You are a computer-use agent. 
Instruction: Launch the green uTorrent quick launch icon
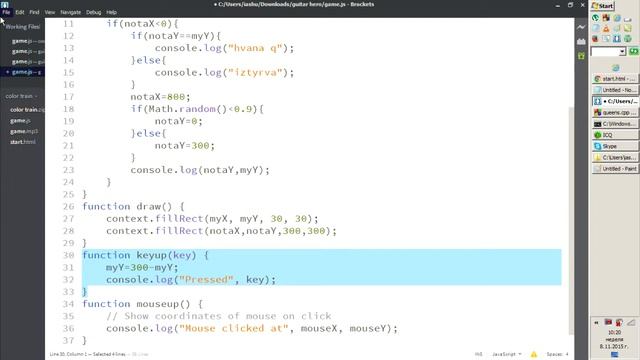[x=596, y=18]
